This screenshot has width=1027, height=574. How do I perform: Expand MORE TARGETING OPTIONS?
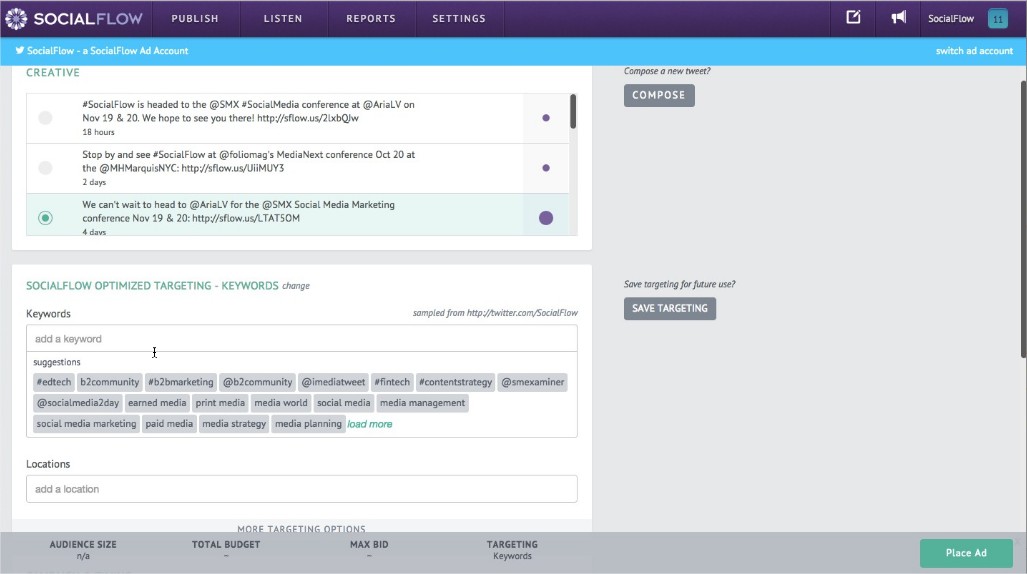[x=301, y=528]
